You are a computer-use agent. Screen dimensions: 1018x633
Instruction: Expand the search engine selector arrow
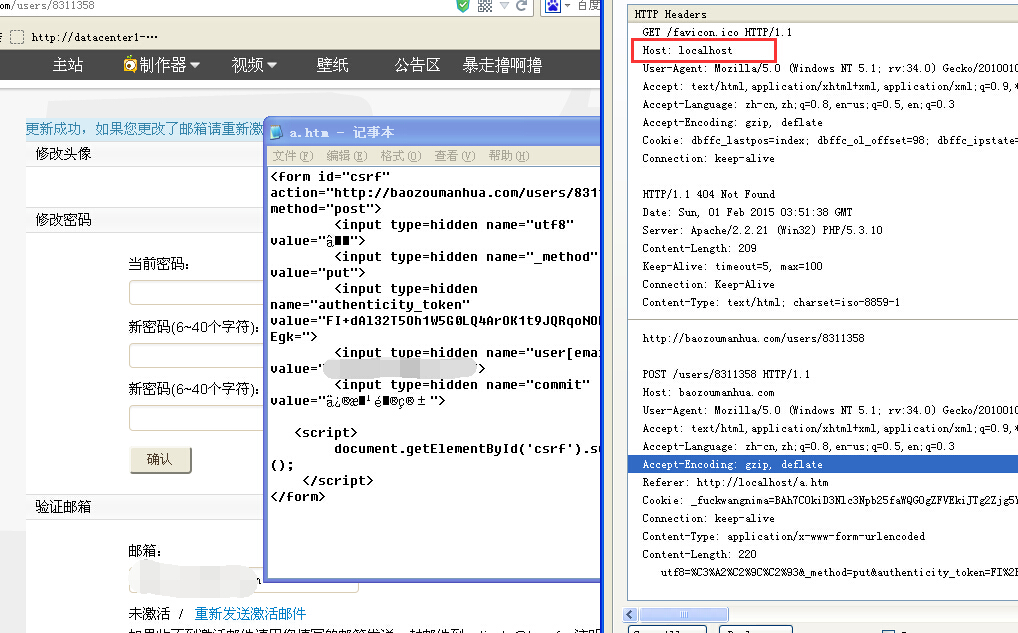tap(567, 6)
